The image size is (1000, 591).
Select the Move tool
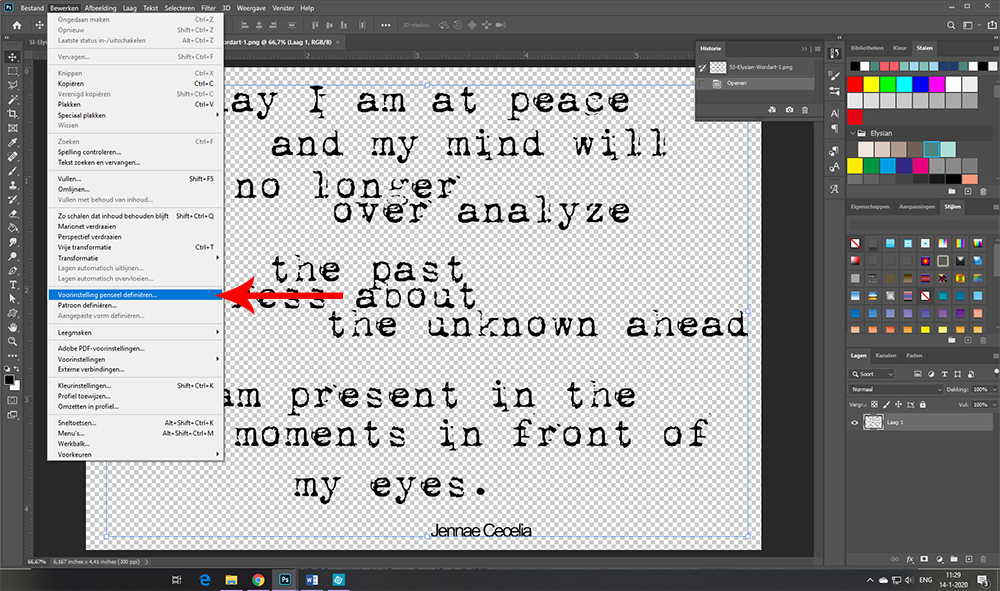(x=12, y=57)
